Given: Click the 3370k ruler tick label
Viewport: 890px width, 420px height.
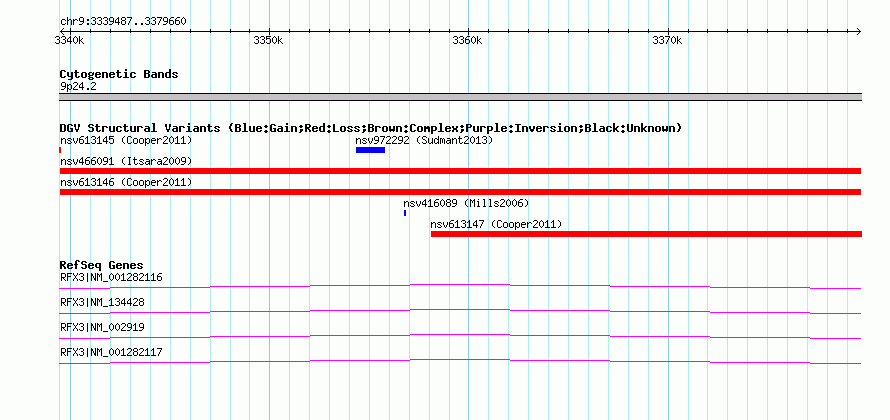Looking at the screenshot, I should click(x=668, y=40).
